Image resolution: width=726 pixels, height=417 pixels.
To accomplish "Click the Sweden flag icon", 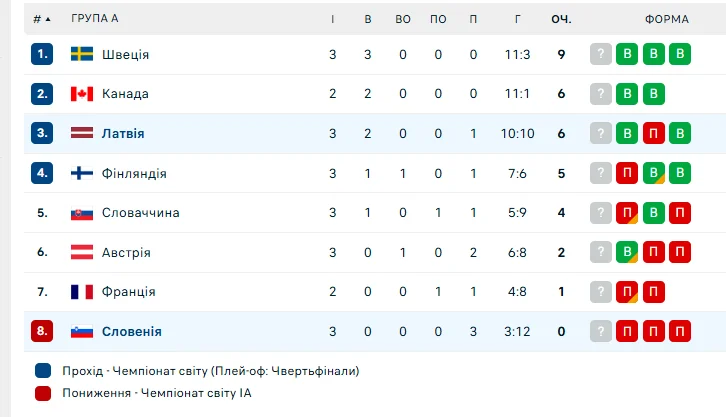I will pyautogui.click(x=82, y=54).
